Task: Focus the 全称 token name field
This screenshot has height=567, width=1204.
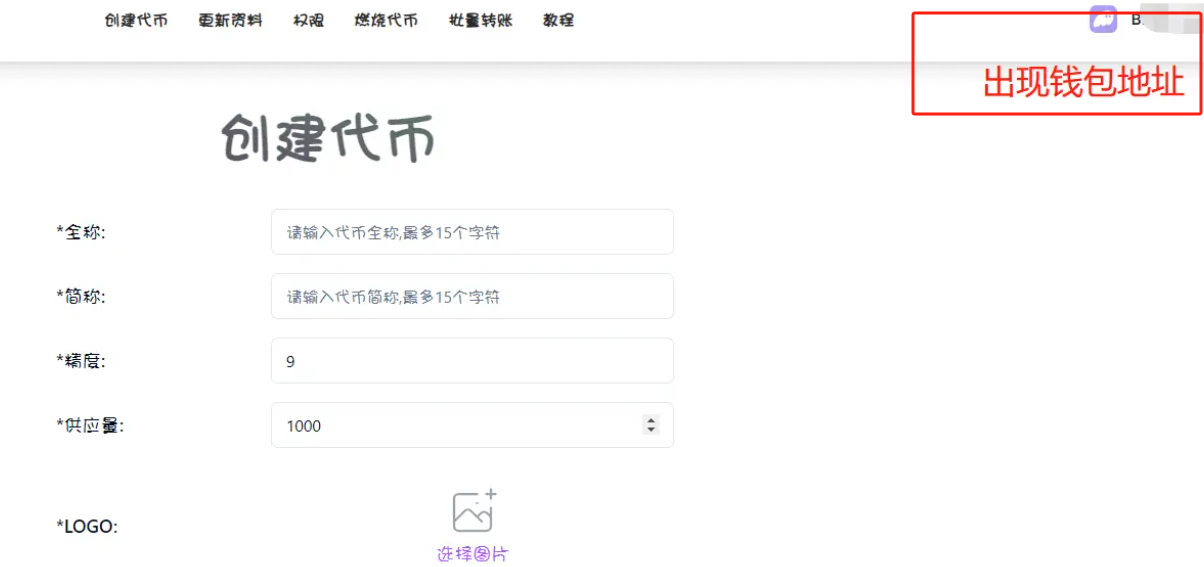Action: 472,232
